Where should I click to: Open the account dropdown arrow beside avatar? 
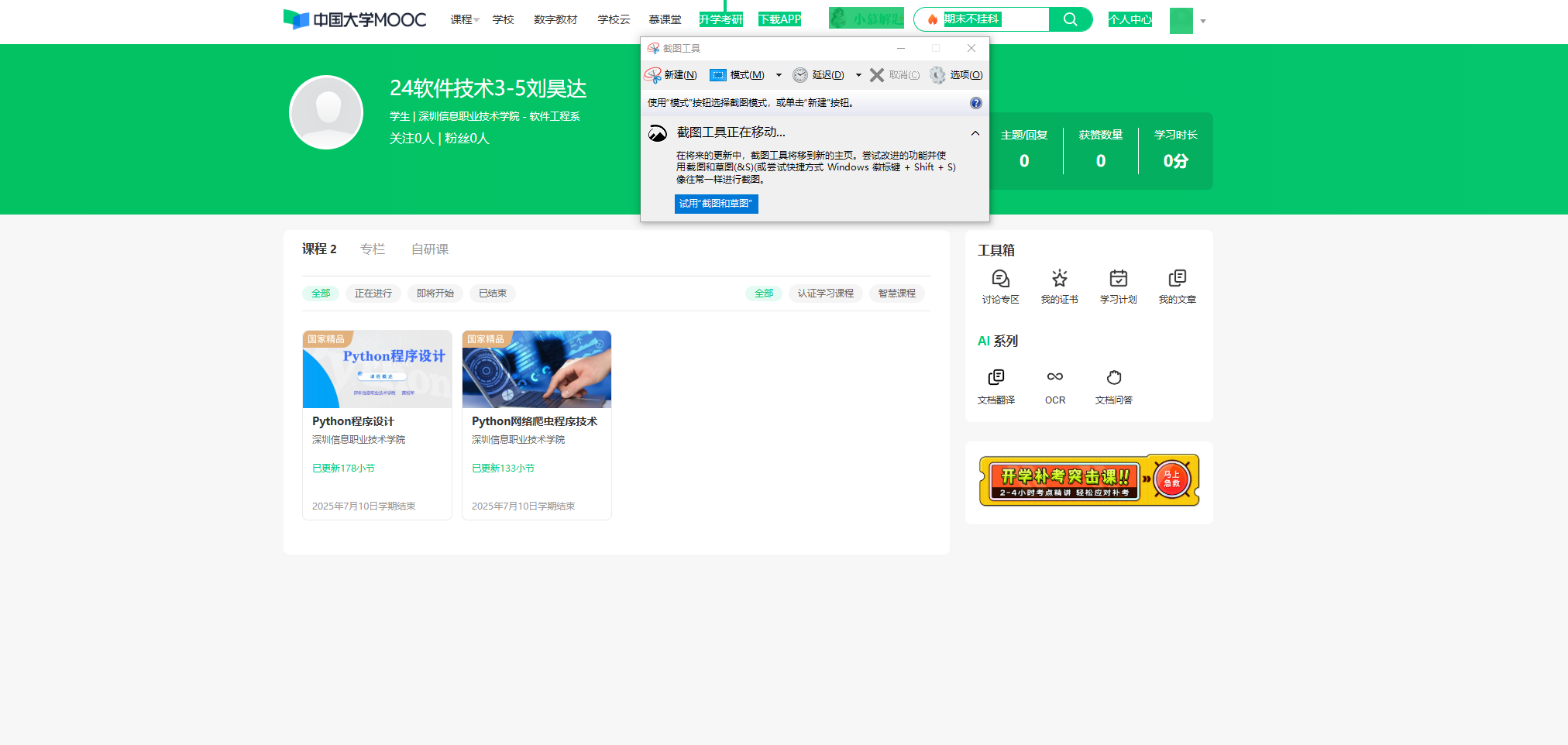pyautogui.click(x=1202, y=22)
